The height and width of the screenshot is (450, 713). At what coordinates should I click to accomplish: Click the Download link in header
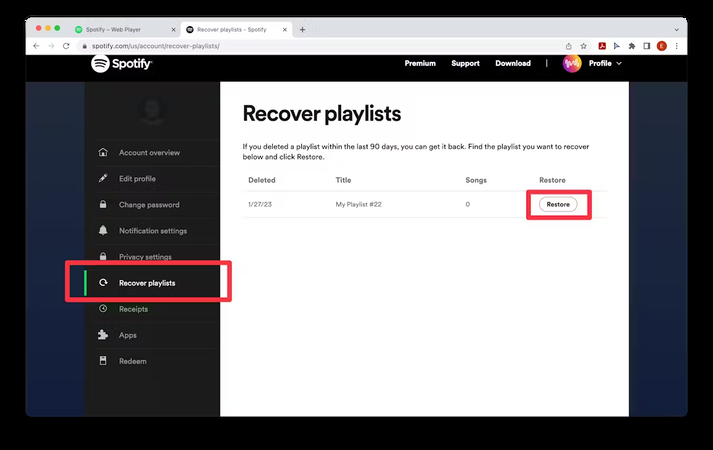coord(513,64)
